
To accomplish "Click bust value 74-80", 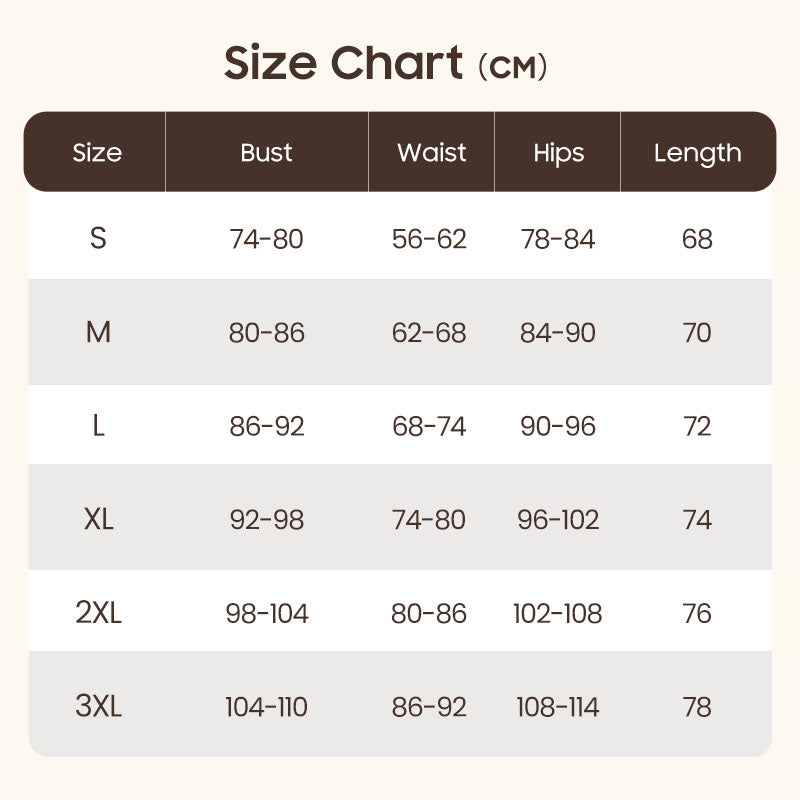I will 266,239.
